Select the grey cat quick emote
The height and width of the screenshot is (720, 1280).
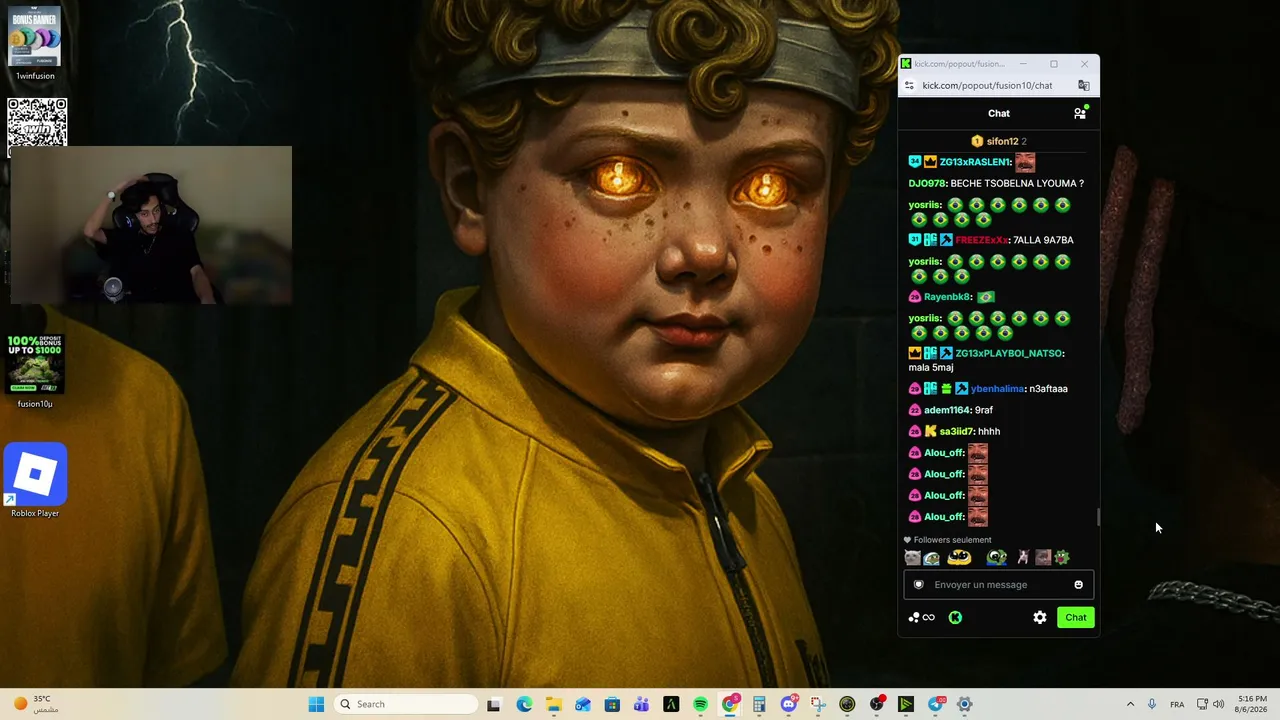pos(912,558)
